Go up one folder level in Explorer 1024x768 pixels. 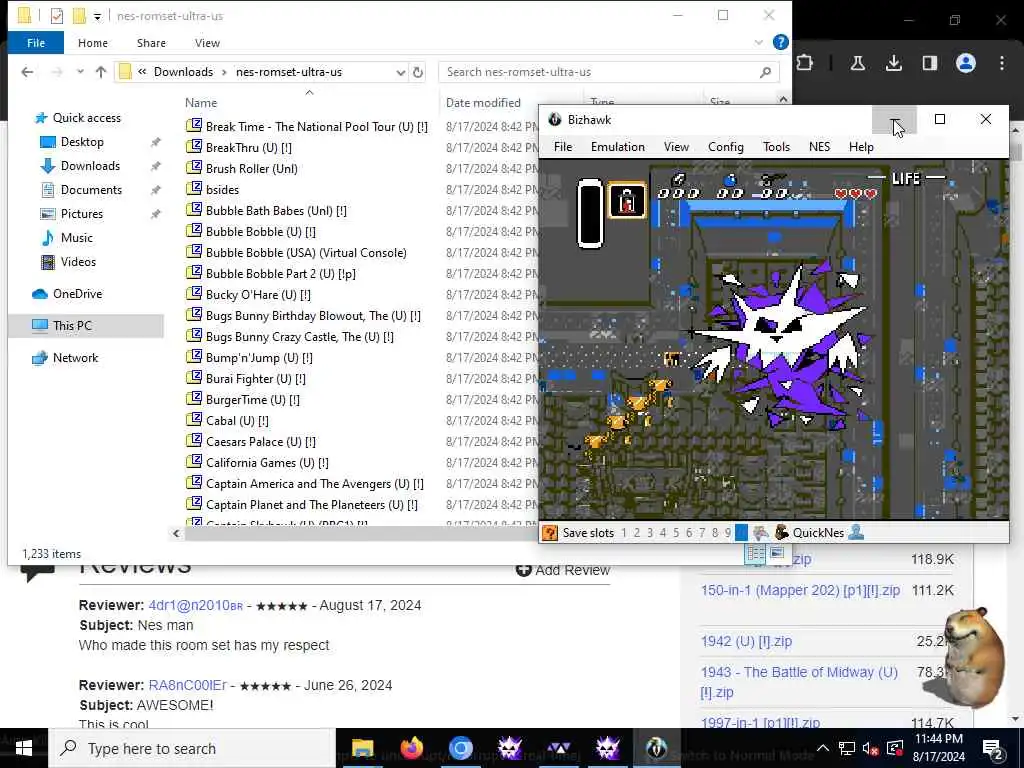tap(101, 72)
